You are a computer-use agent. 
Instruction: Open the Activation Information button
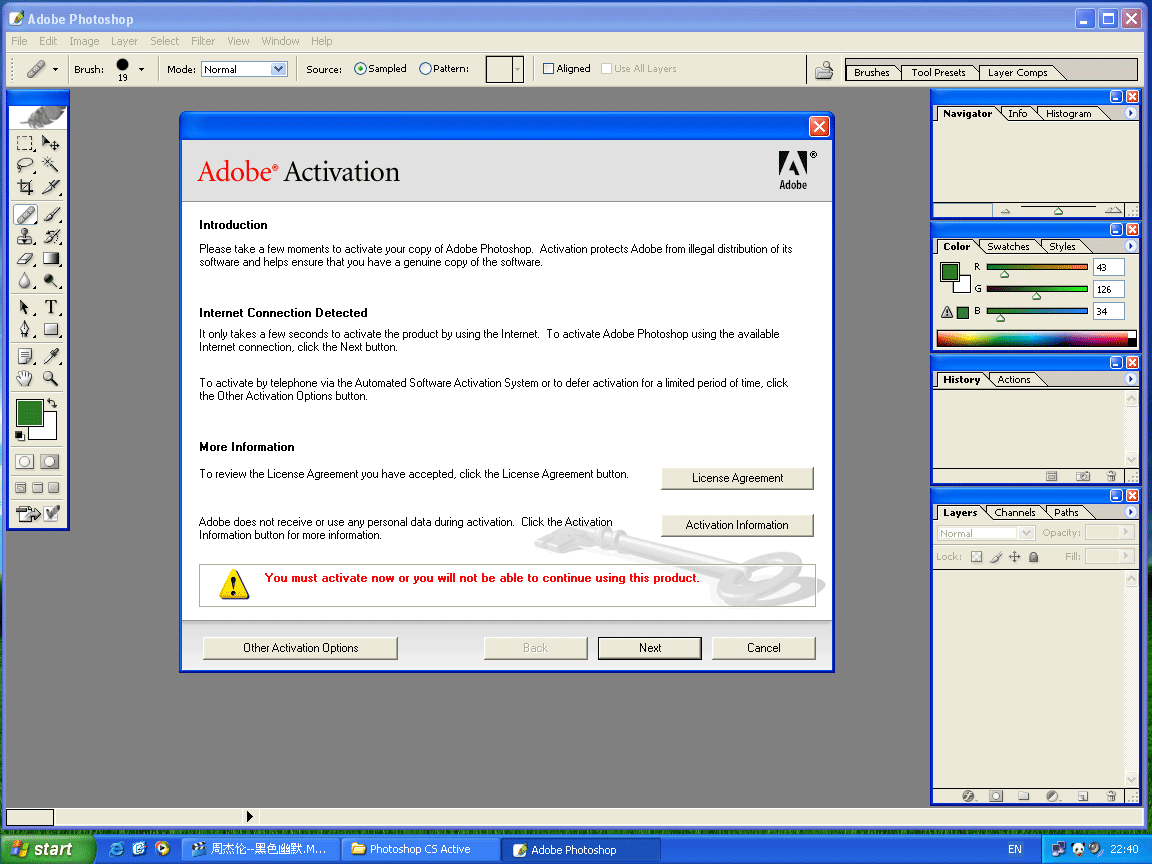pyautogui.click(x=737, y=525)
